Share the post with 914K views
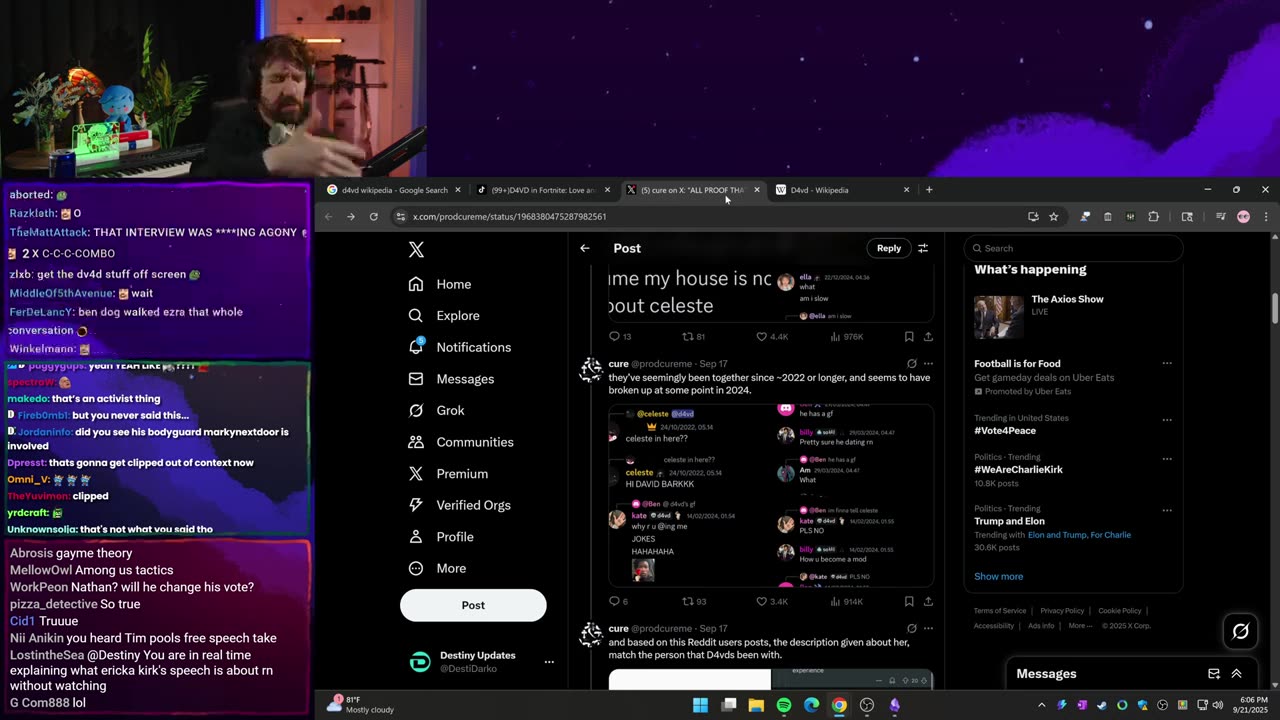This screenshot has width=1280, height=720. click(x=928, y=601)
